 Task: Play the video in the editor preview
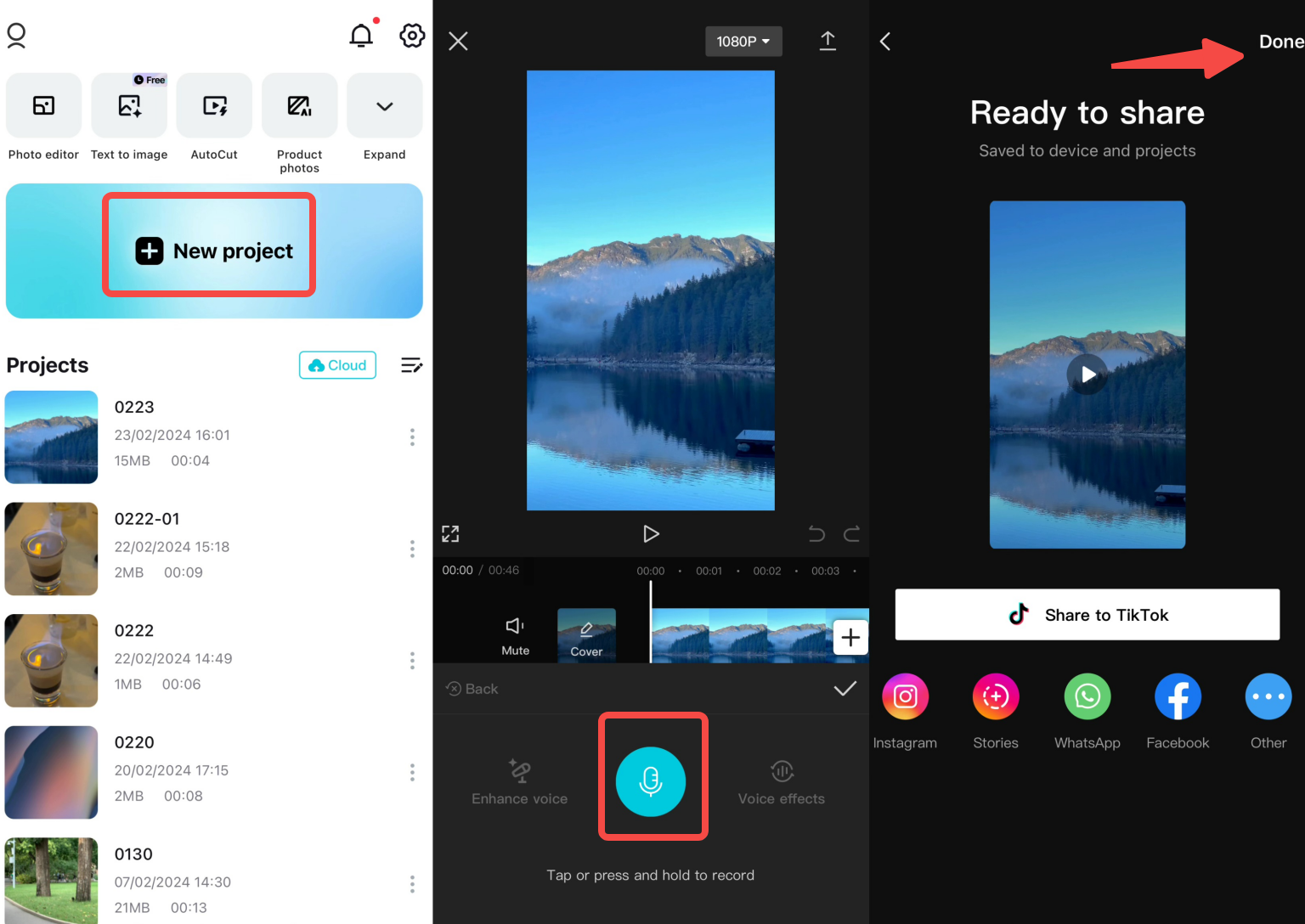(651, 533)
